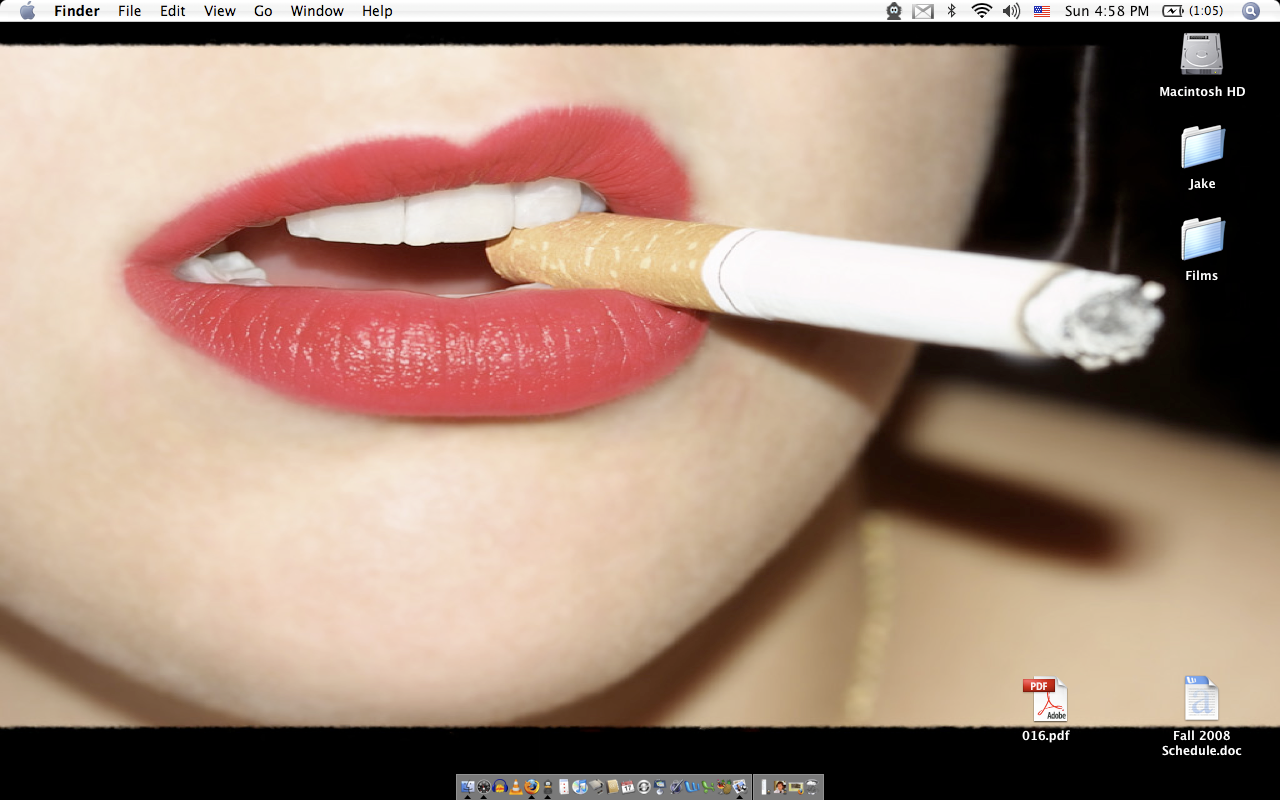This screenshot has width=1280, height=800.
Task: Launch Firefox from the Dock
Action: pyautogui.click(x=532, y=787)
